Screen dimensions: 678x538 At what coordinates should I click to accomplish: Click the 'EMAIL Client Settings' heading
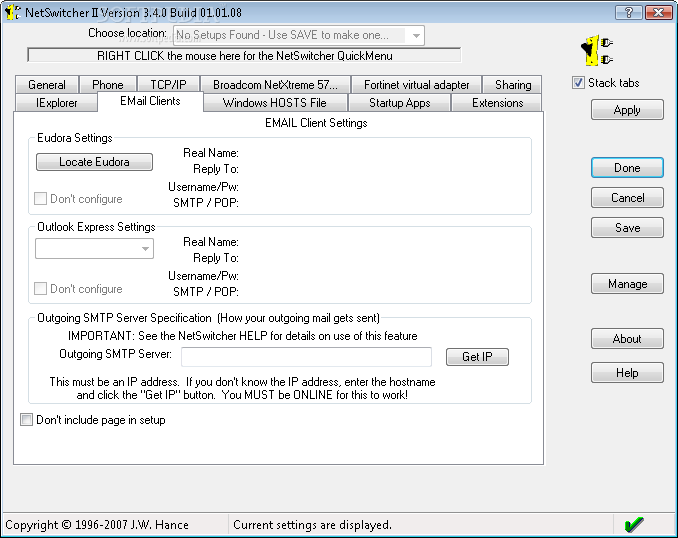tap(316, 123)
